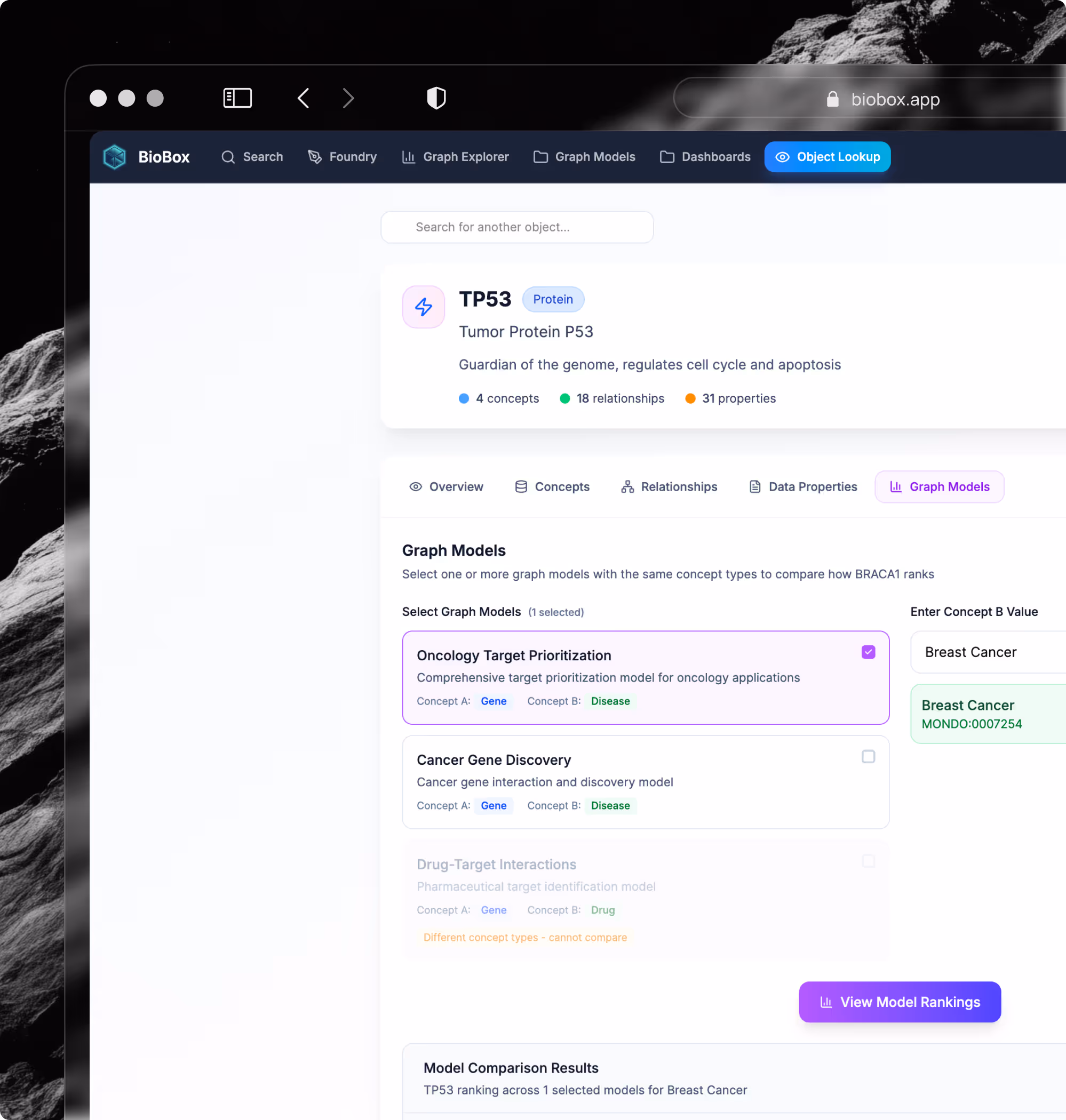Viewport: 1066px width, 1120px height.
Task: Open the Graph Models folder menu
Action: pos(584,157)
